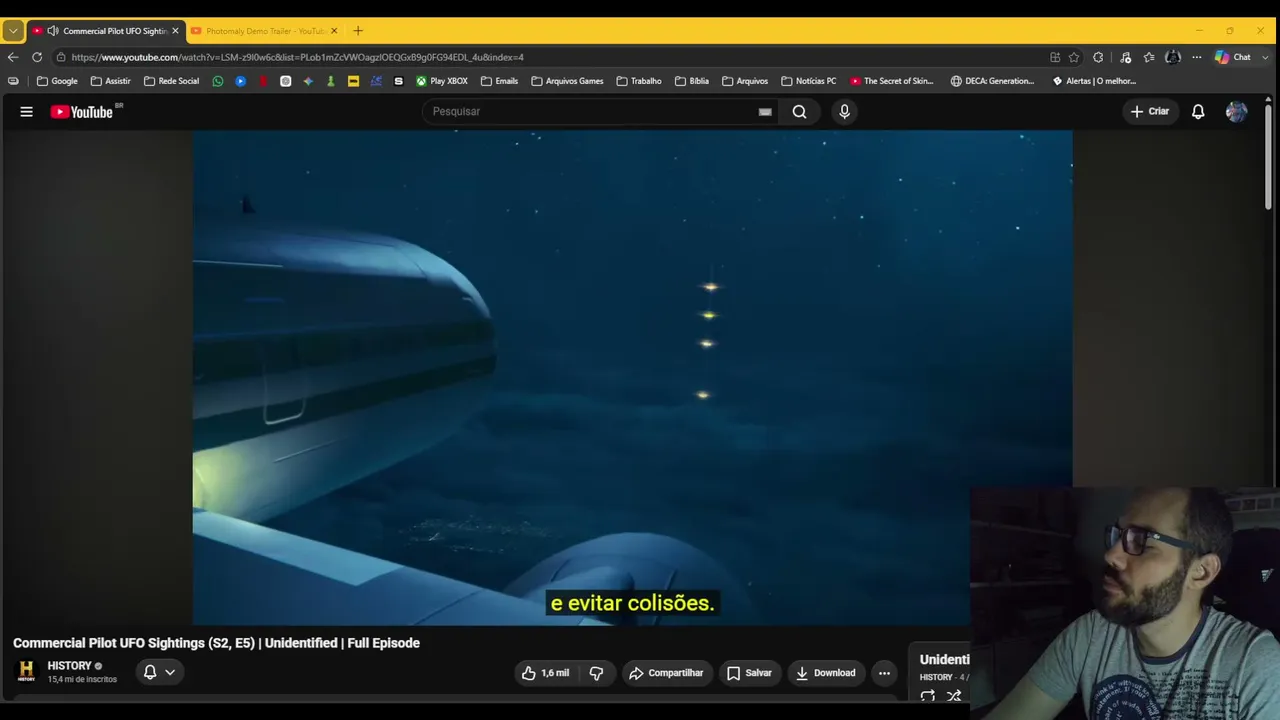Go back to the previous page
The image size is (1280, 720).
pyautogui.click(x=13, y=57)
